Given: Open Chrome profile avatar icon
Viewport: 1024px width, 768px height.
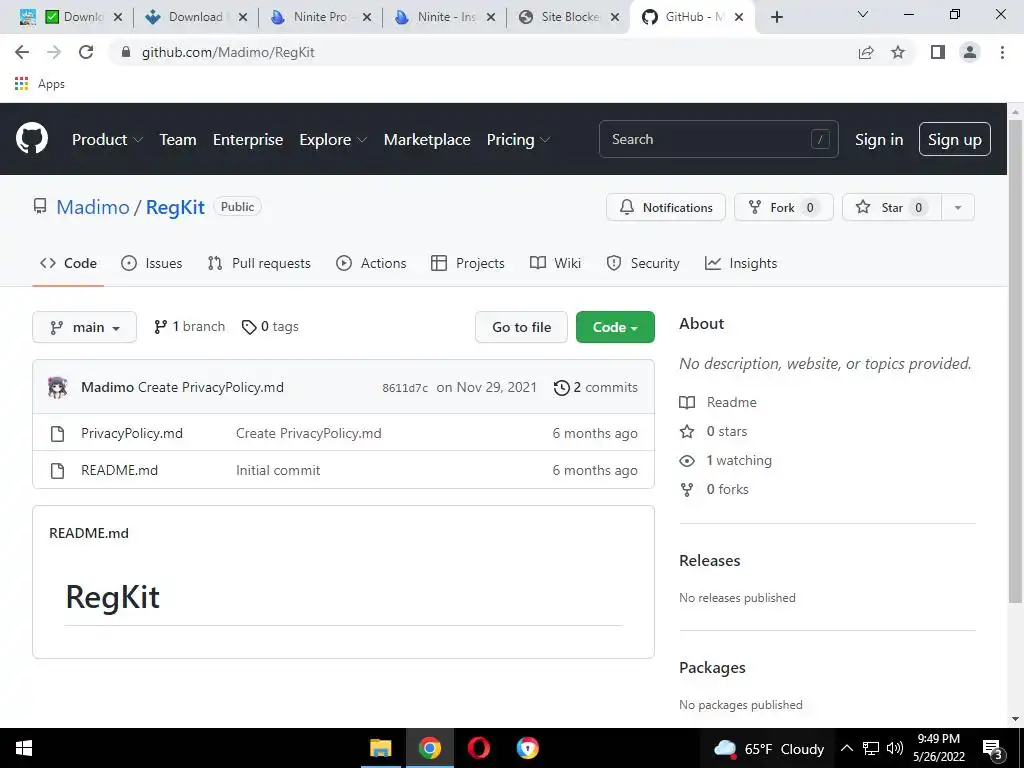Looking at the screenshot, I should point(970,52).
